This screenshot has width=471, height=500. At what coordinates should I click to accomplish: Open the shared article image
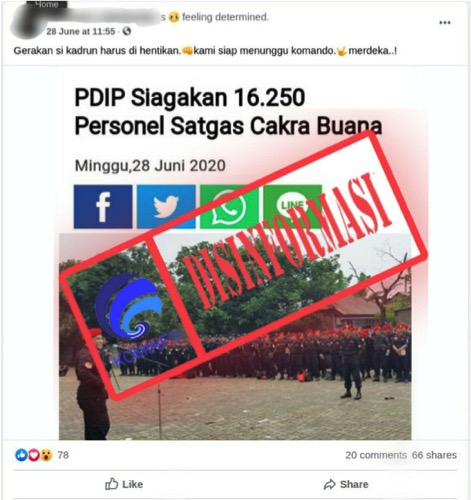(x=235, y=336)
